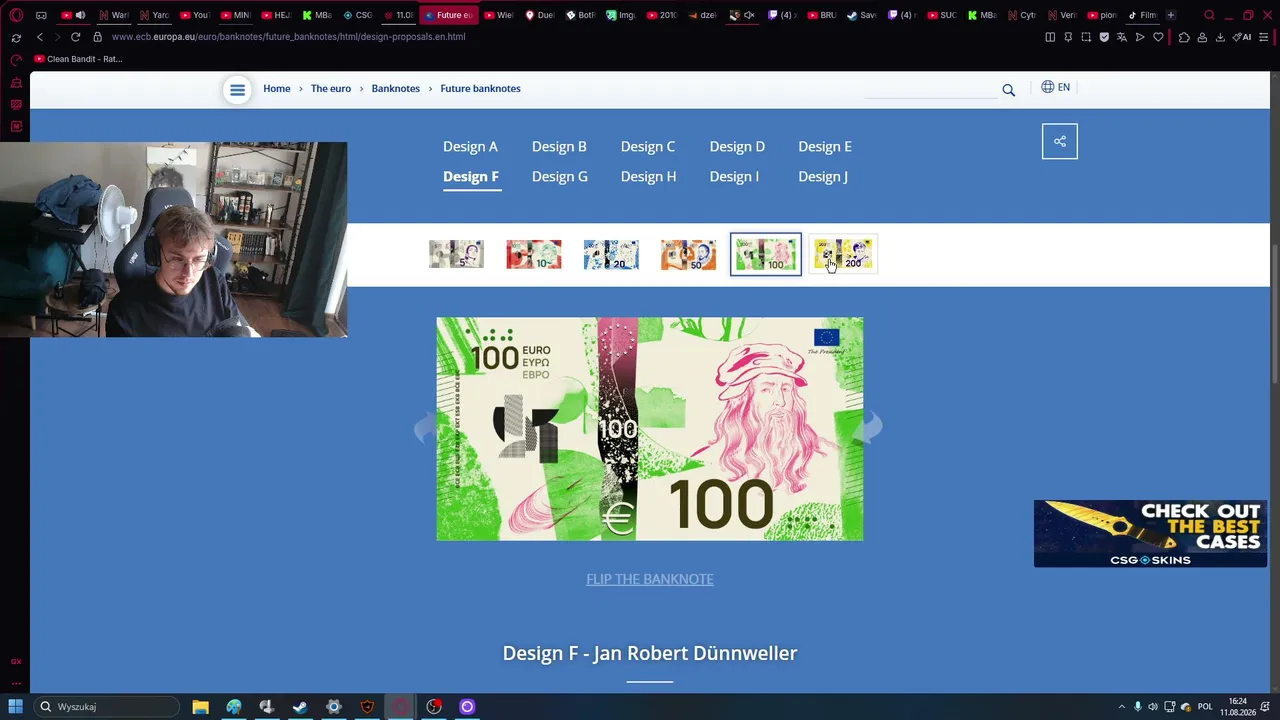The width and height of the screenshot is (1280, 720).
Task: Go to Home in the breadcrumb
Action: click(x=277, y=89)
